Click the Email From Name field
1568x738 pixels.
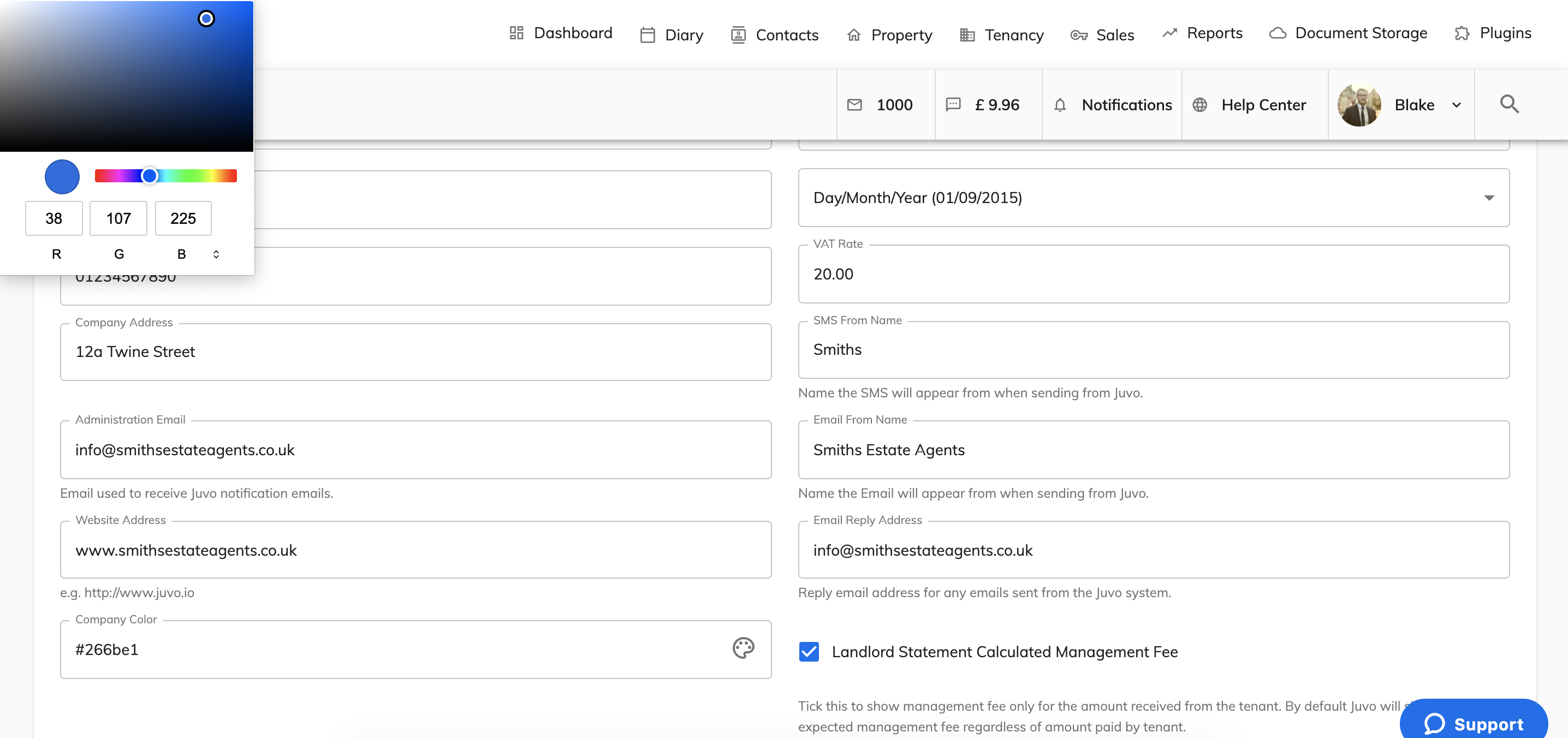pyautogui.click(x=1154, y=450)
